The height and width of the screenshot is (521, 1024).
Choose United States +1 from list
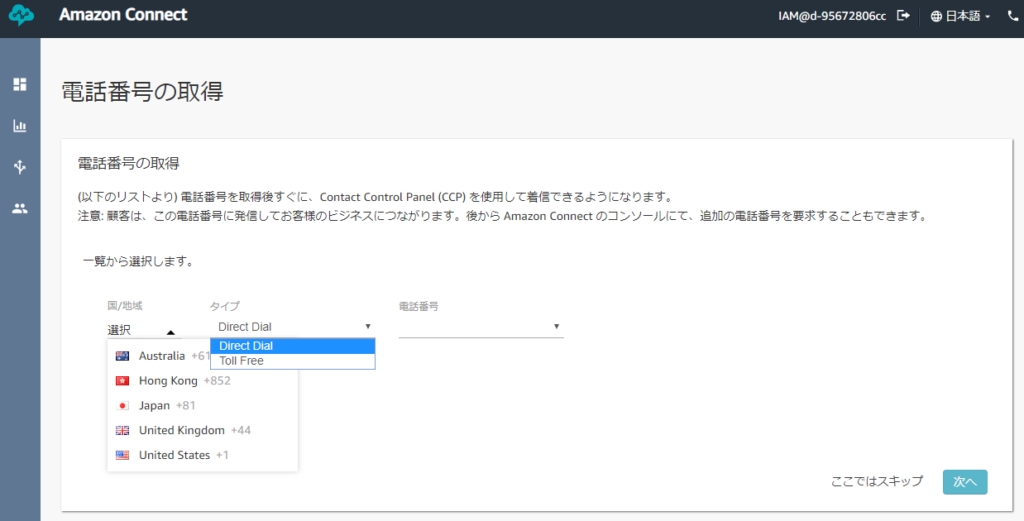point(202,455)
